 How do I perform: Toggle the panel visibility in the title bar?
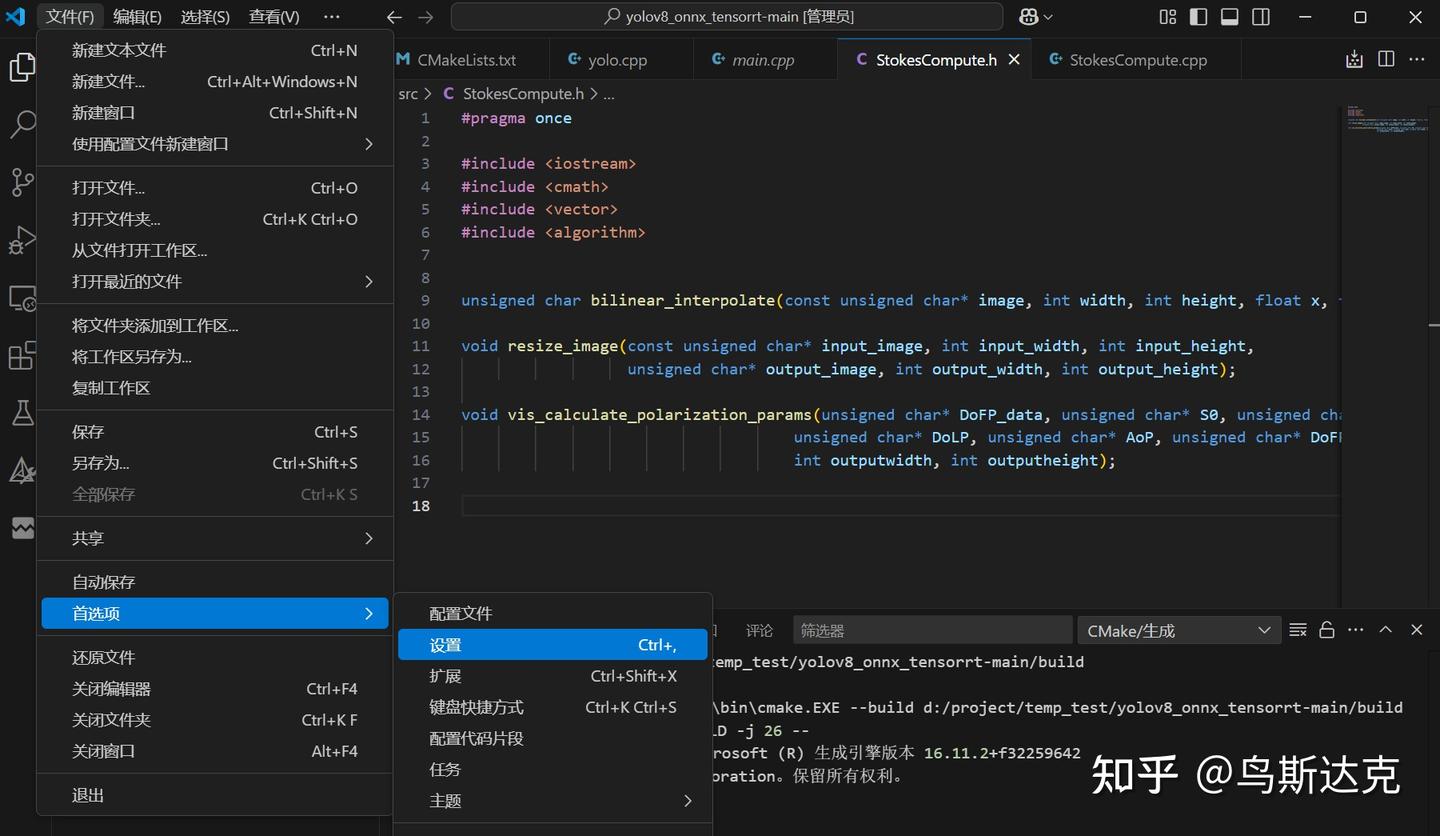(x=1231, y=17)
